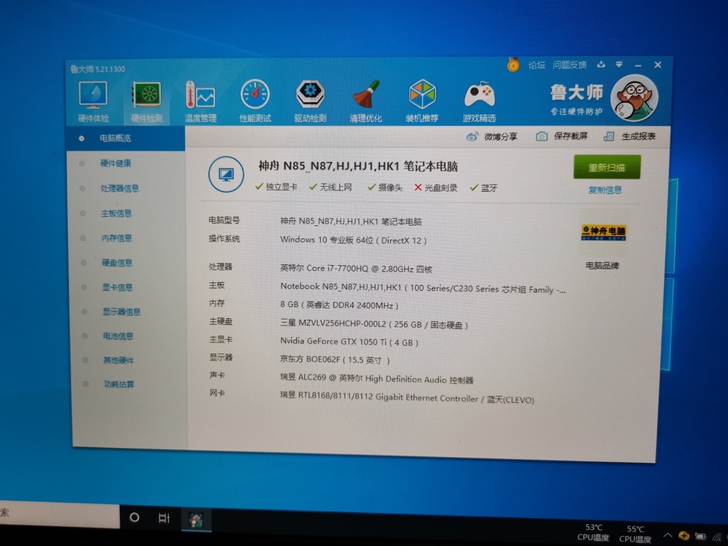The width and height of the screenshot is (728, 546).
Task: Select 内存信息 in sidebar
Action: (x=117, y=238)
